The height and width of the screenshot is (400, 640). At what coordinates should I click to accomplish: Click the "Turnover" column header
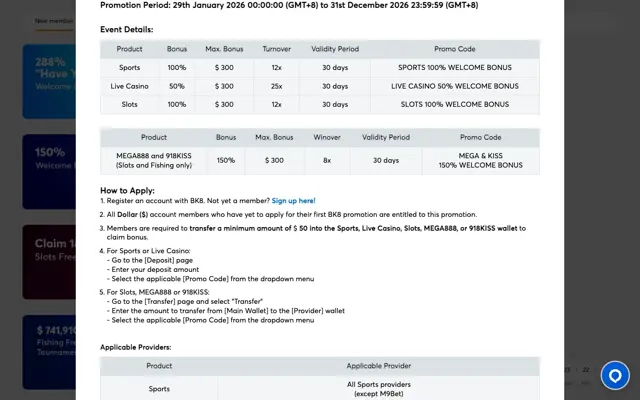pyautogui.click(x=276, y=49)
